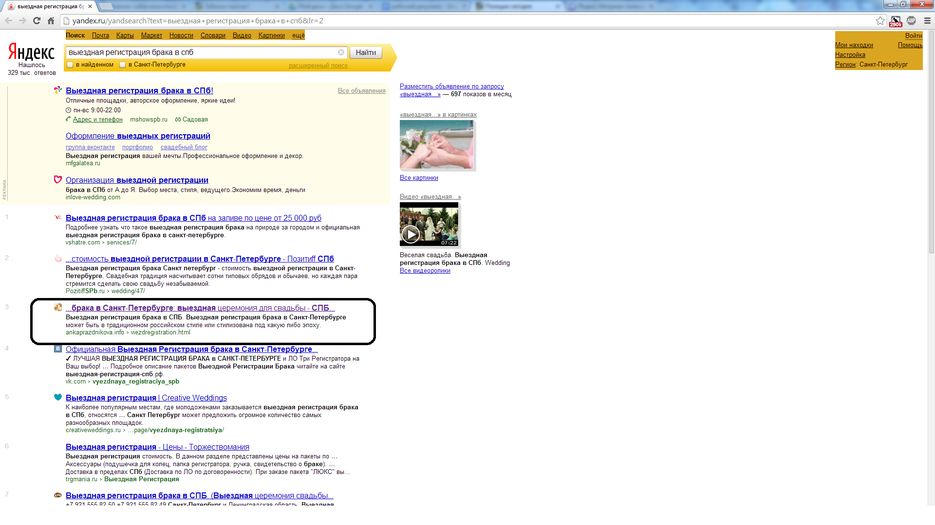Viewport: 935px width, 525px height.
Task: Click the VK favicon next to 'Официальная Выездная Регистрация'
Action: pyautogui.click(x=58, y=348)
